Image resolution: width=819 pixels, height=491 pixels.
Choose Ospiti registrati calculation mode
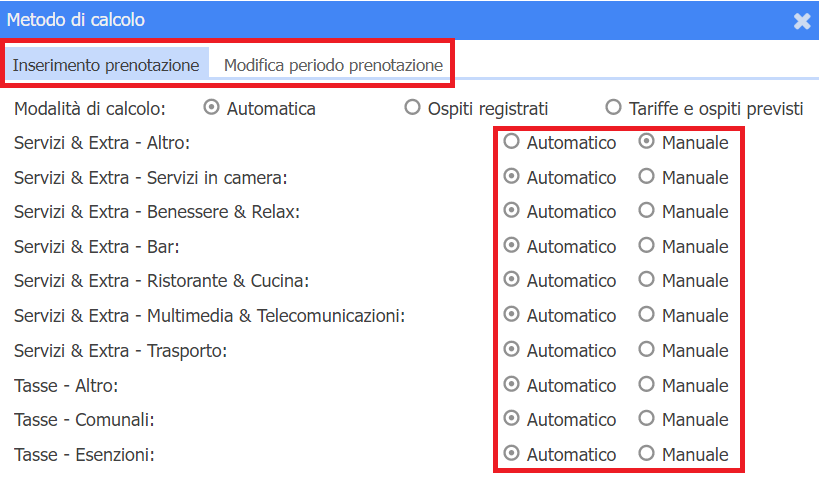412,108
